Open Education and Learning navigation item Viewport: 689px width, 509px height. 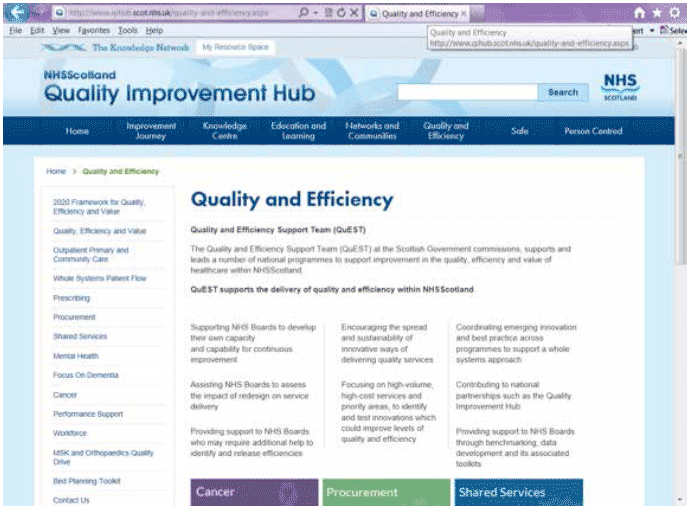[x=298, y=131]
